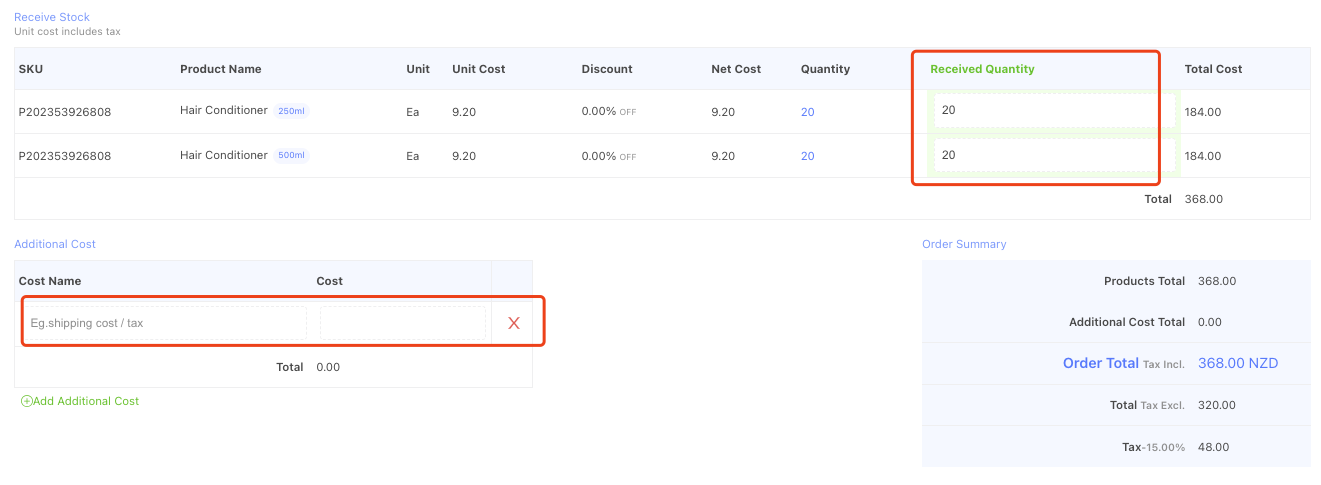Open quantity link 20 for 500ml row
Screen dimensions: 1321x485
pos(807,156)
